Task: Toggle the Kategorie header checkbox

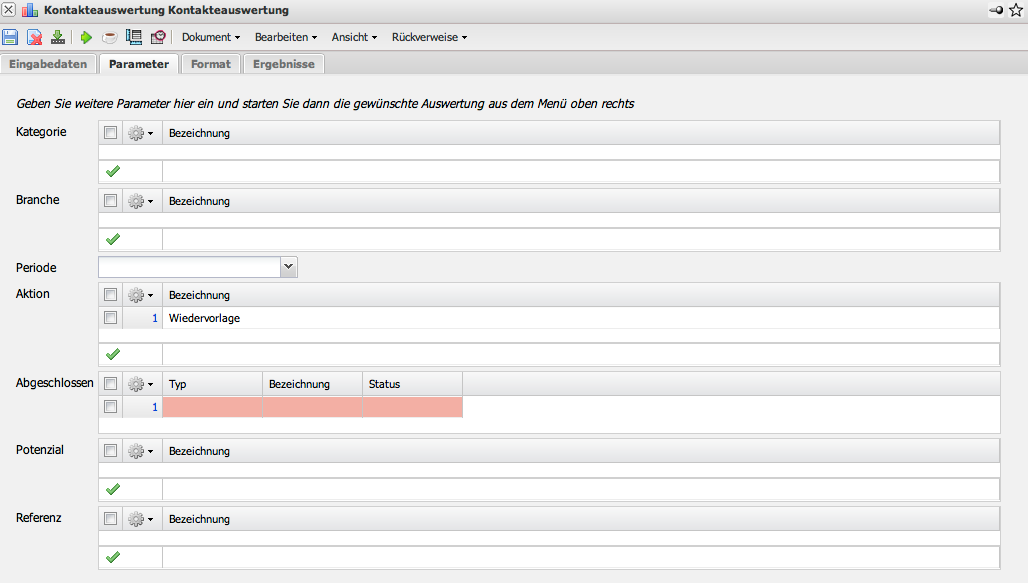Action: click(x=111, y=132)
